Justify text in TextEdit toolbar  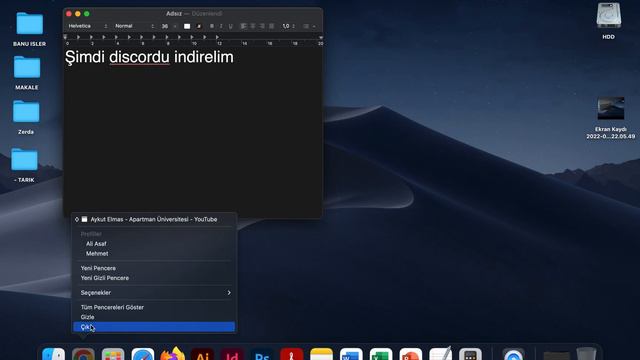click(271, 26)
